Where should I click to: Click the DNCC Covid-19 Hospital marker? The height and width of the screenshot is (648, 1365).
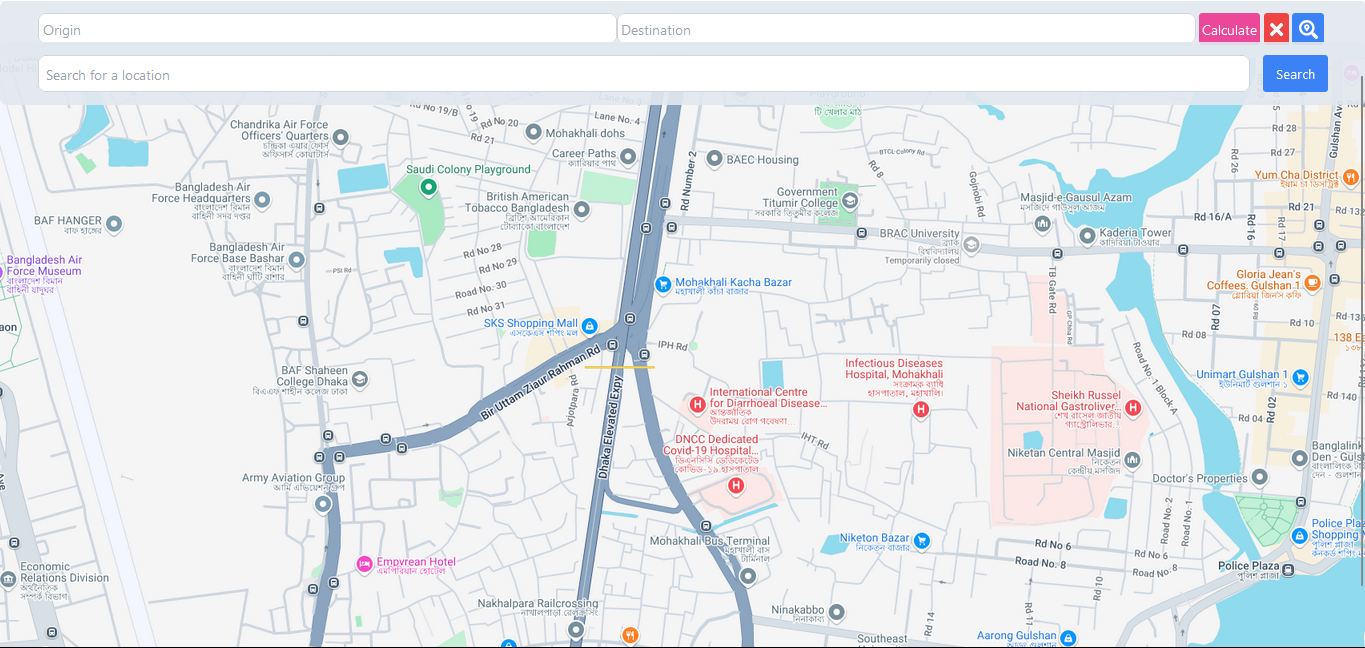click(736, 486)
